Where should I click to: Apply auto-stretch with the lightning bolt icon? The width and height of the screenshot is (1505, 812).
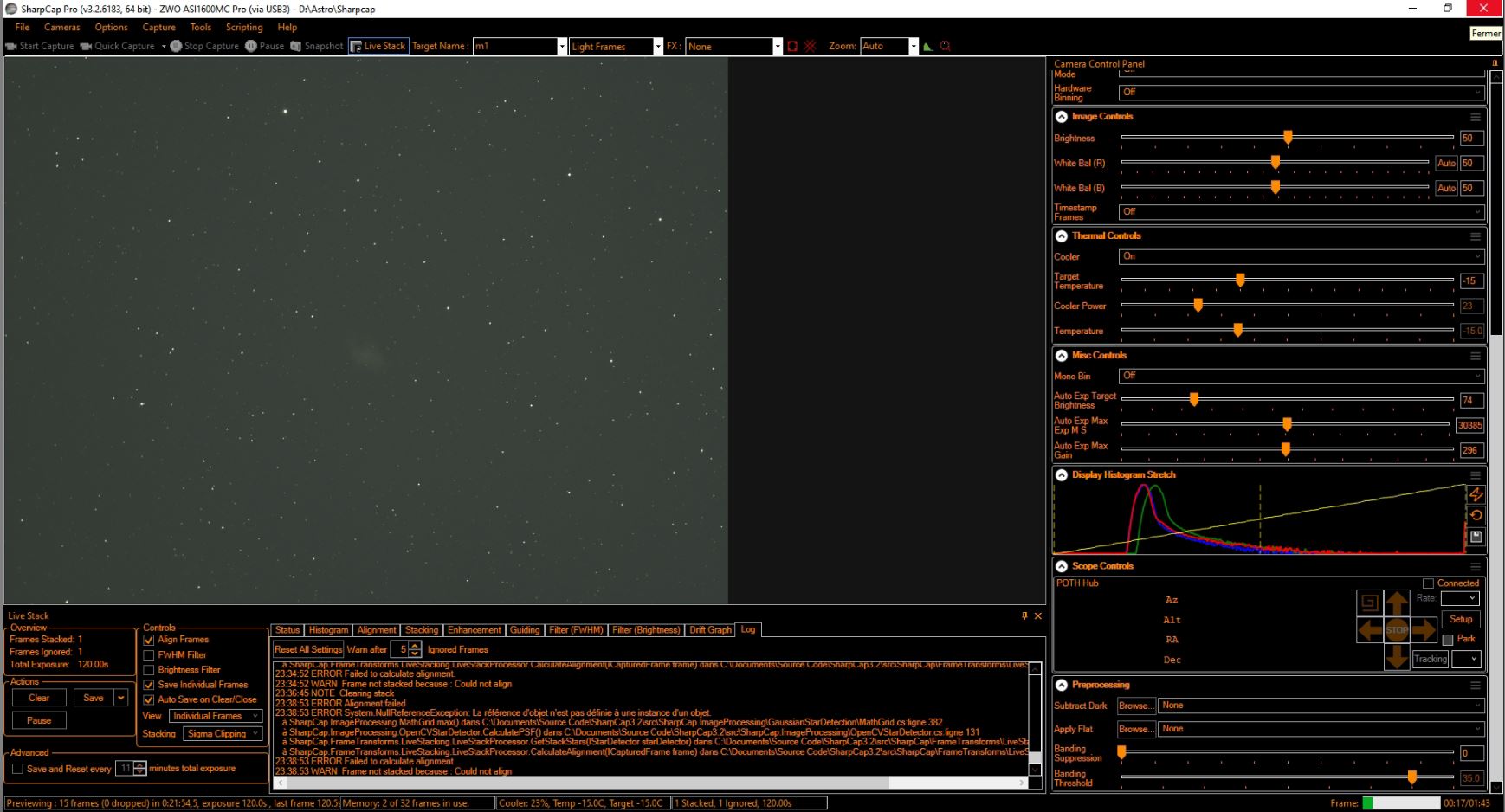point(1476,494)
